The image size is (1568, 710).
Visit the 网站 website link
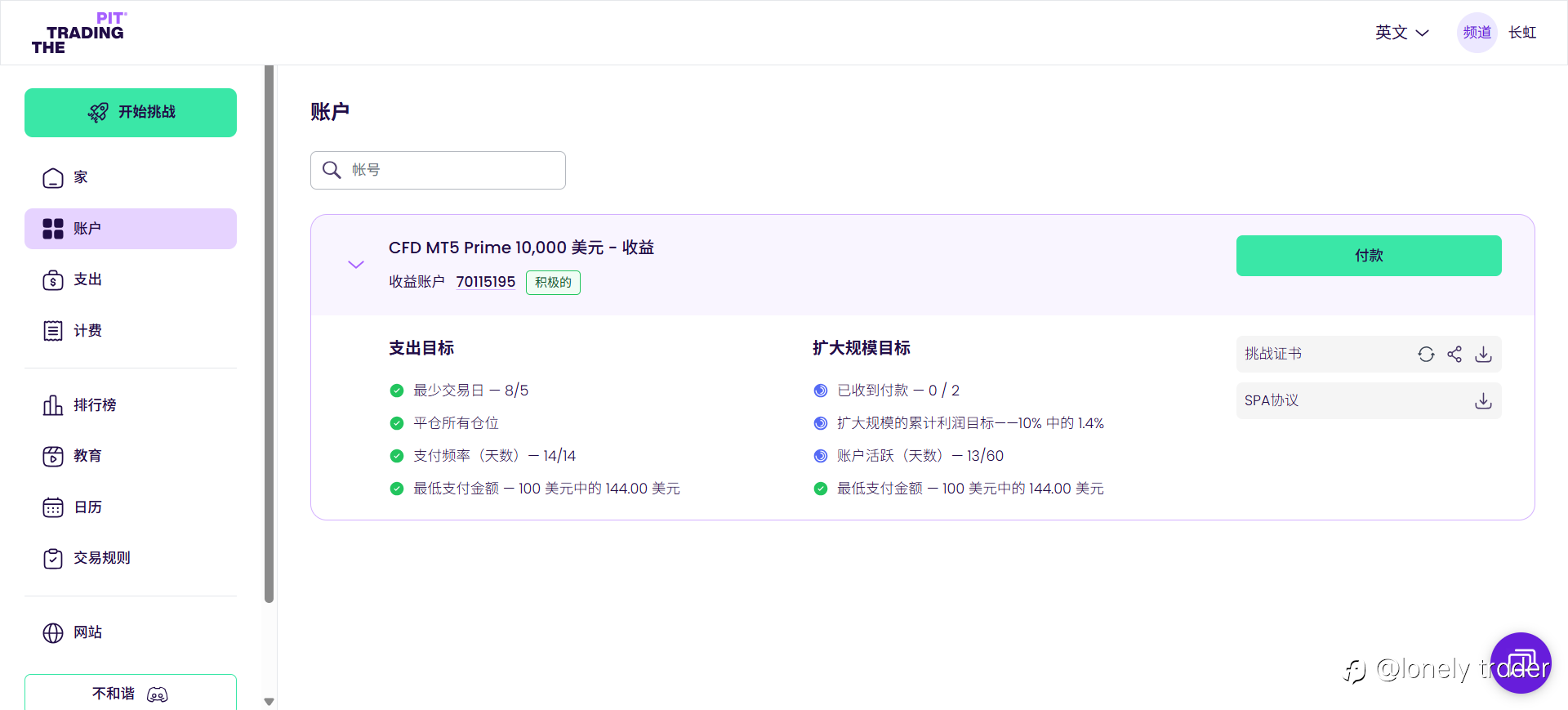131,632
